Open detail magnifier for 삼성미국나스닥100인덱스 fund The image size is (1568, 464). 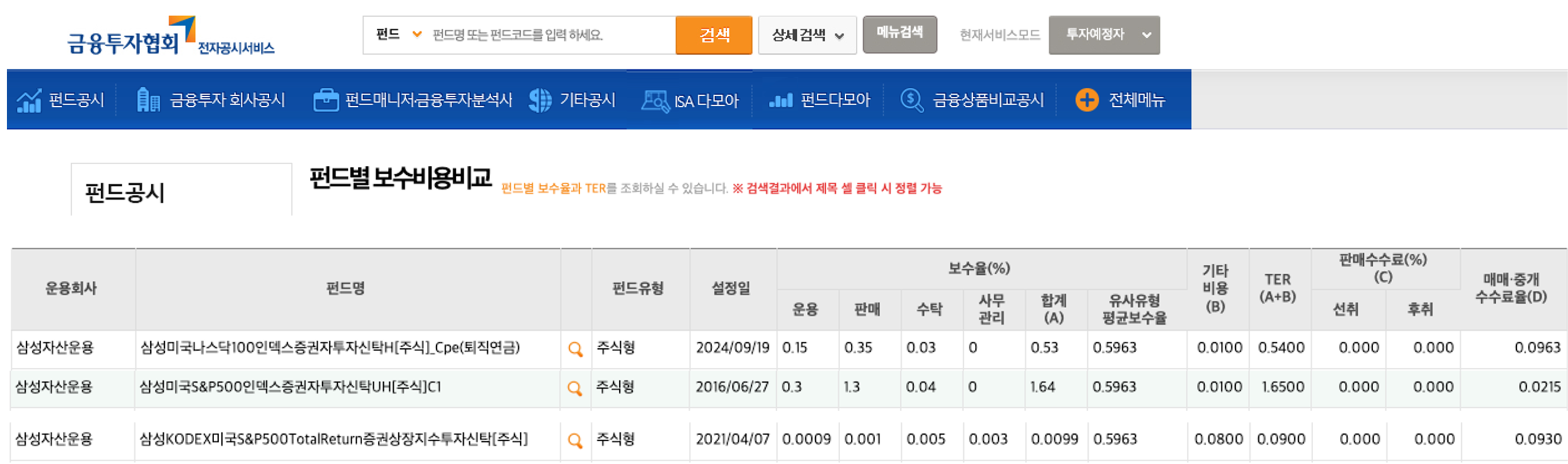(575, 349)
